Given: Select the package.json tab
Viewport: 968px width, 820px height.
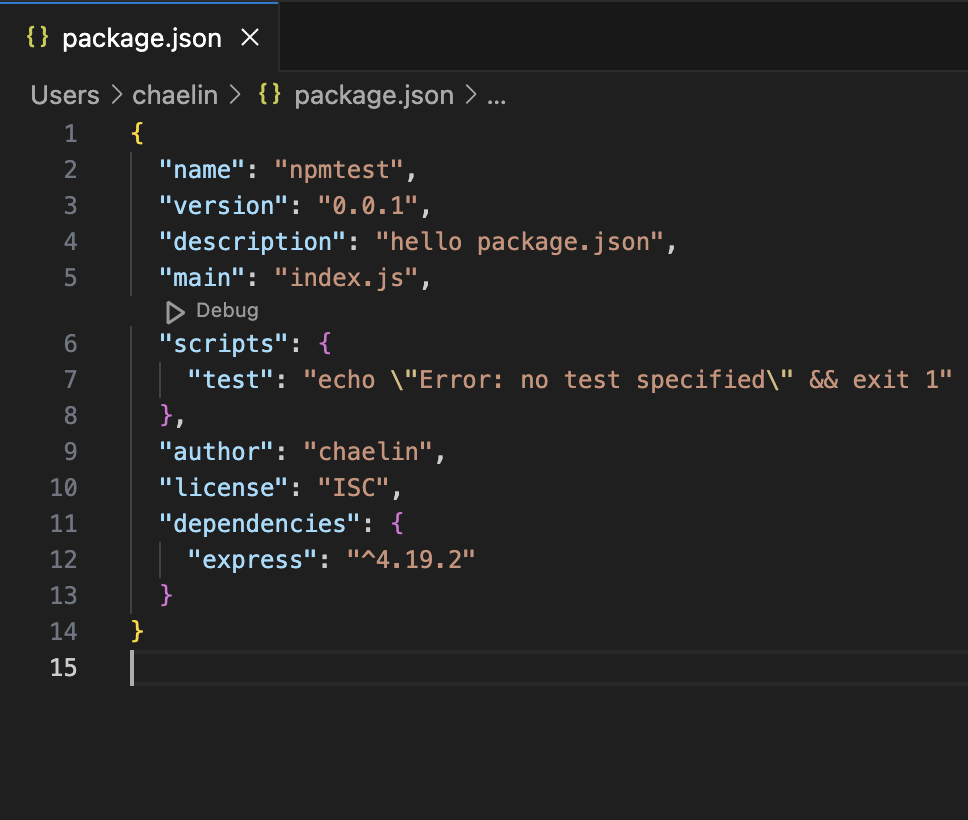Looking at the screenshot, I should tap(139, 37).
